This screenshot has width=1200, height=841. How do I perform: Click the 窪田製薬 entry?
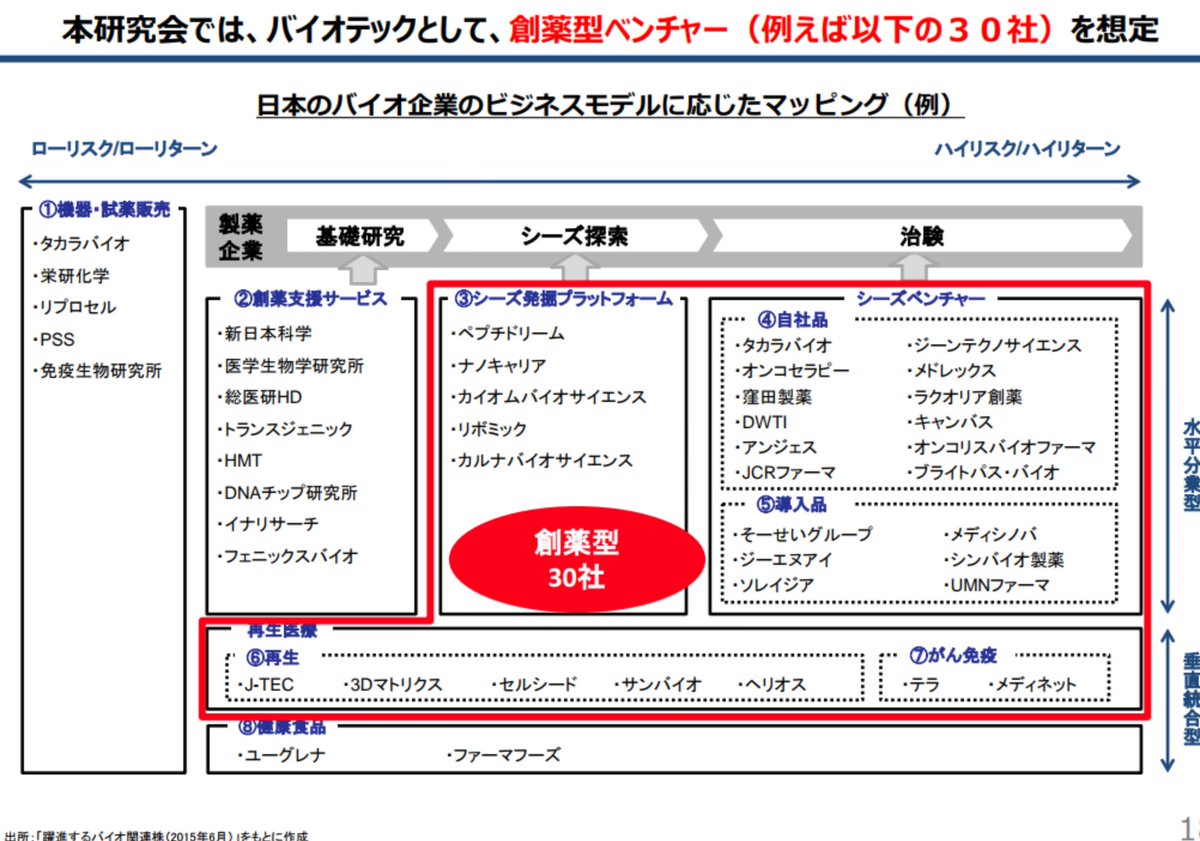tap(772, 397)
